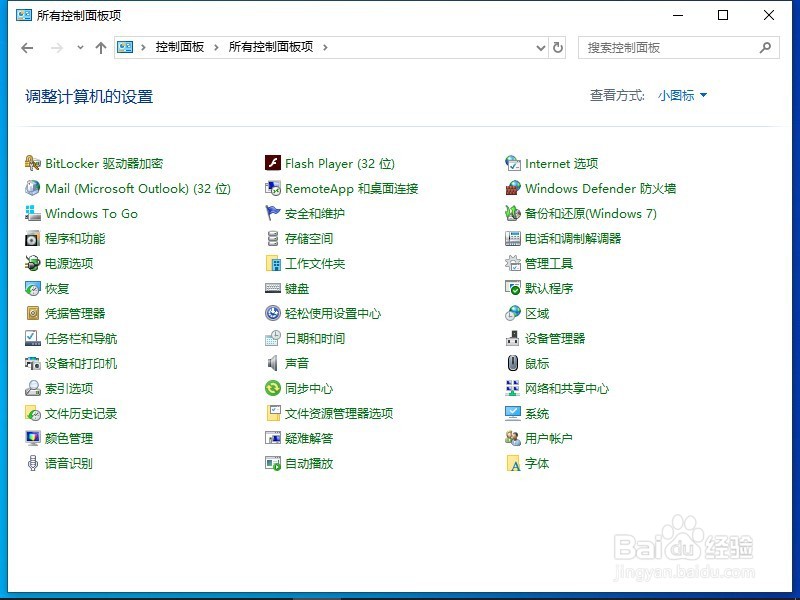Screen dimensions: 800x600
Task: Open the 查看方式 小图标 dropdown
Action: point(682,95)
